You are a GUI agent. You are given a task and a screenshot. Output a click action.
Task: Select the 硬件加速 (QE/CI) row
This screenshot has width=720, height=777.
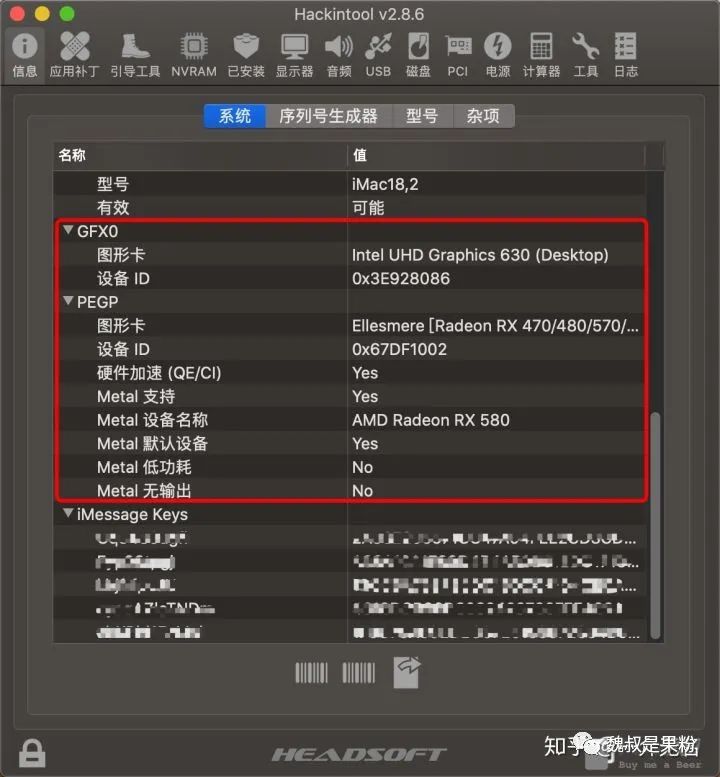pyautogui.click(x=350, y=373)
